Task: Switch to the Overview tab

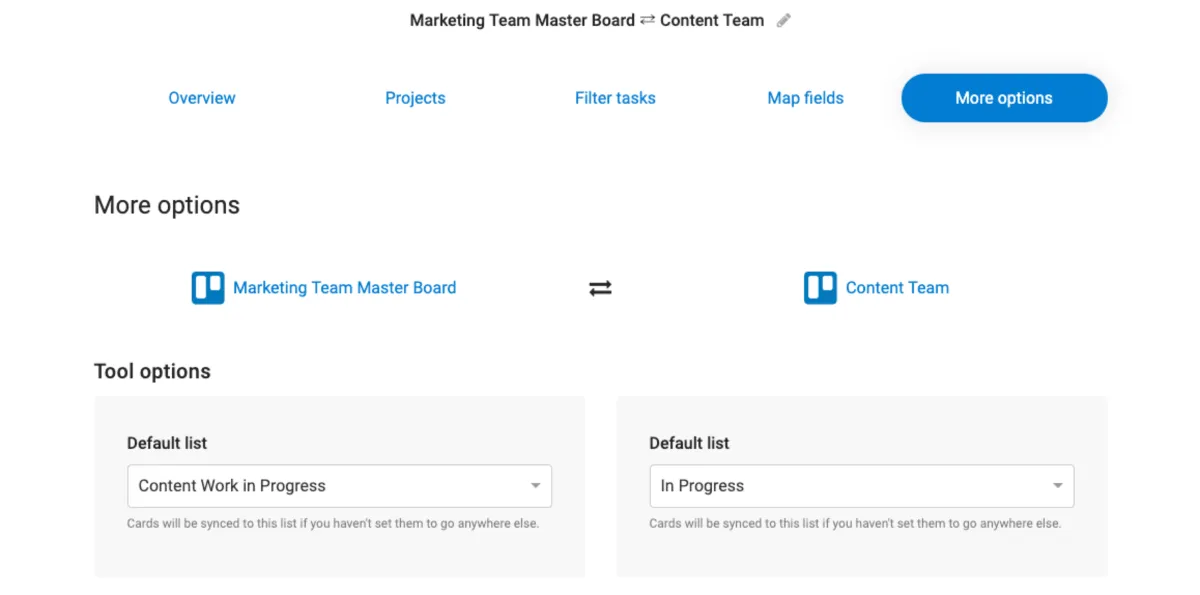Action: click(202, 98)
